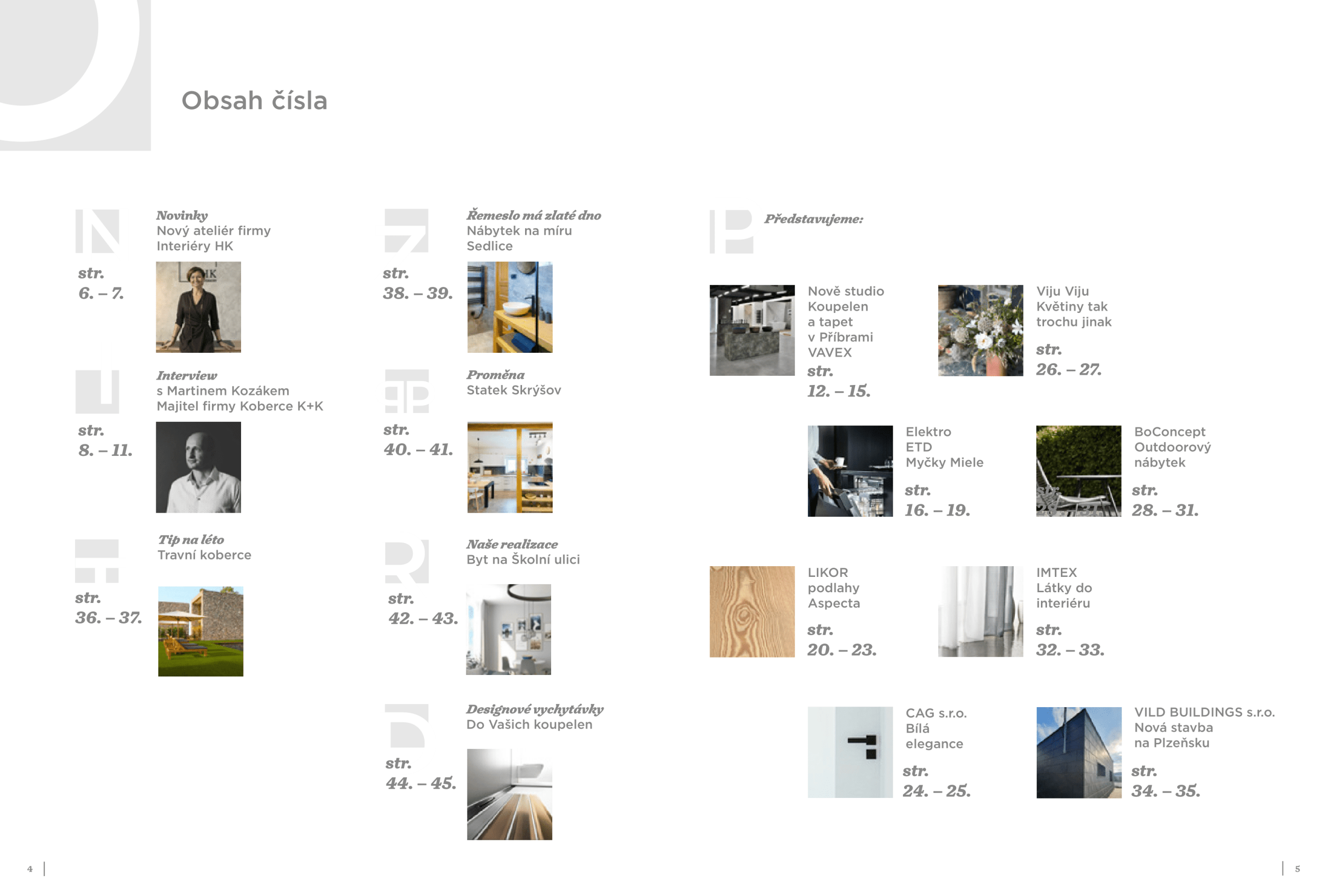1328x896 pixels.
Task: Click the stylized letter graphic beside Tip na léto
Action: (97, 561)
